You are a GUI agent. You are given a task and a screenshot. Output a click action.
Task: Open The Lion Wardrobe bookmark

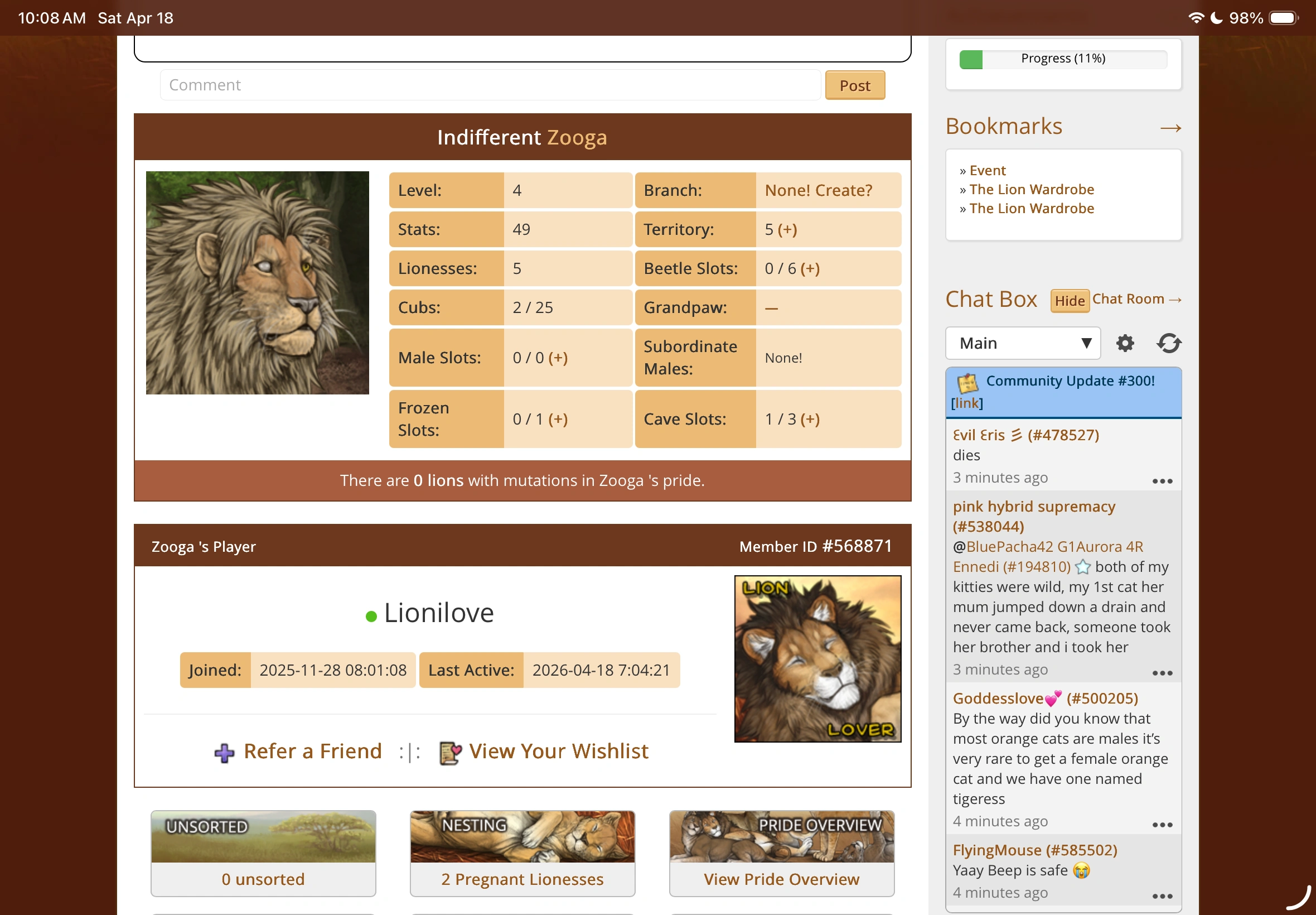[x=1031, y=189]
